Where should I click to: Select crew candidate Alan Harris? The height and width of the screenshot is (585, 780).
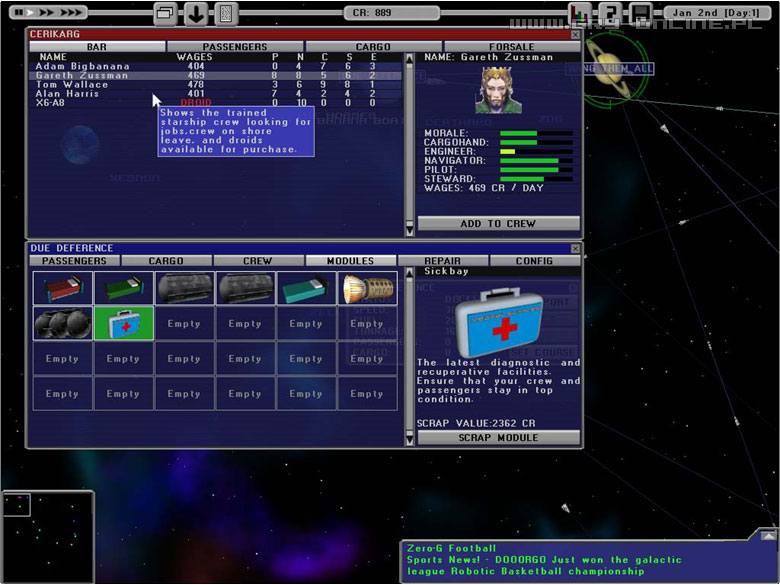(217, 94)
